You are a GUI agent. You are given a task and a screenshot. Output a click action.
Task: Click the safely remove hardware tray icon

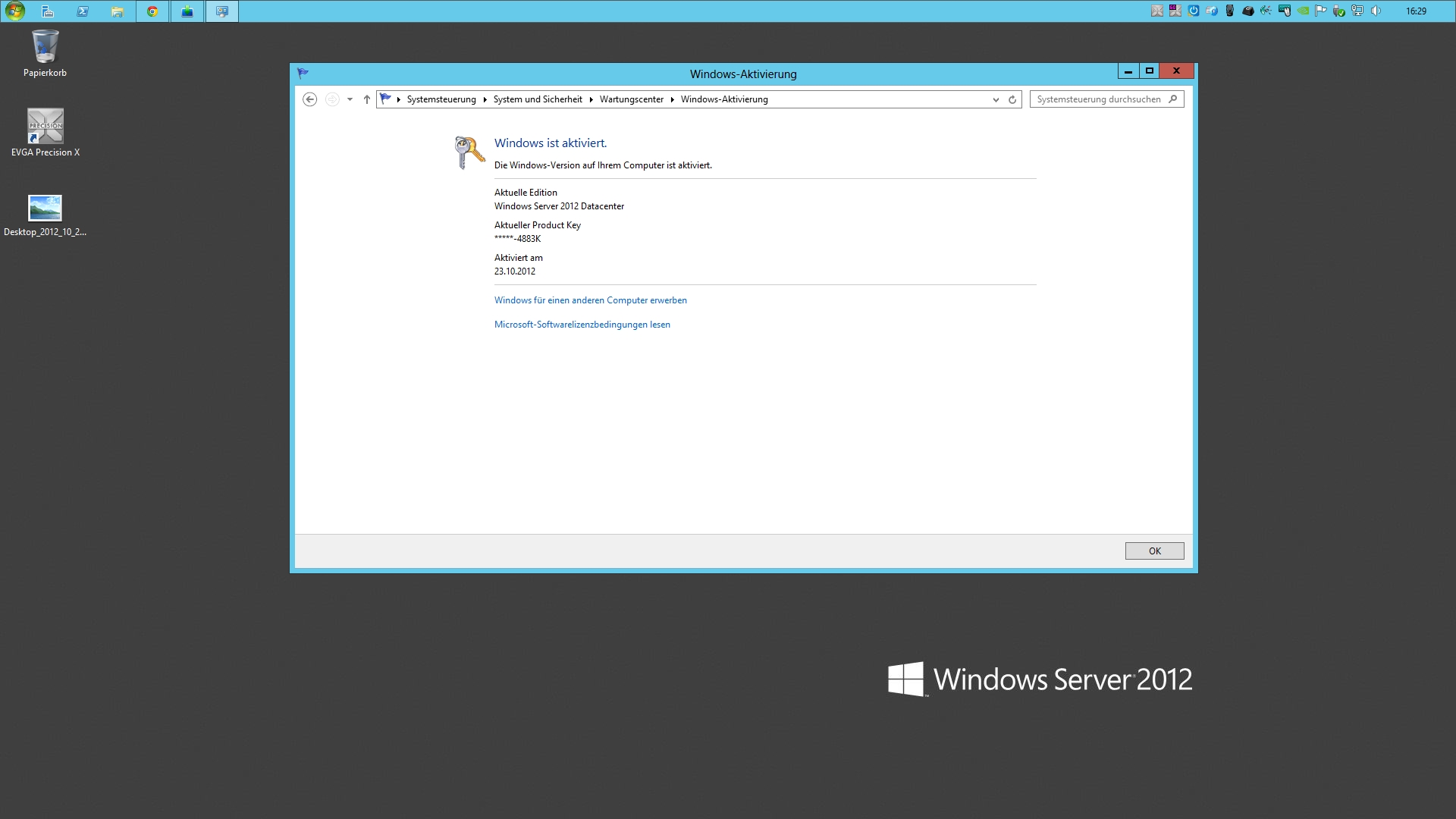click(1339, 11)
